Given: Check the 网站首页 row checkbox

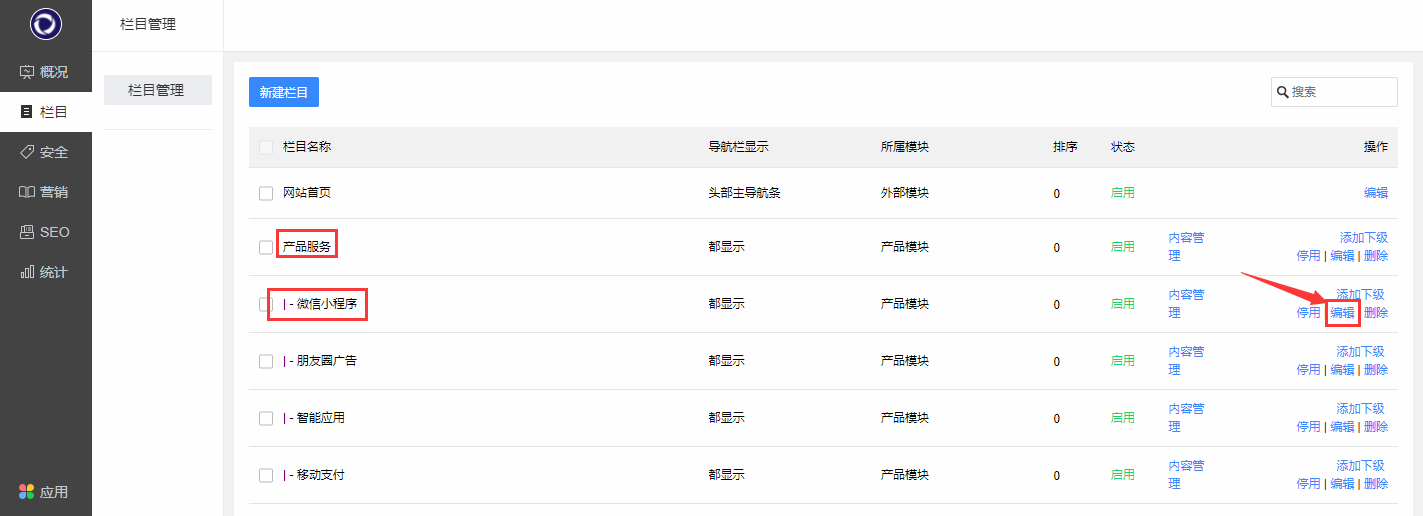Looking at the screenshot, I should coord(266,193).
